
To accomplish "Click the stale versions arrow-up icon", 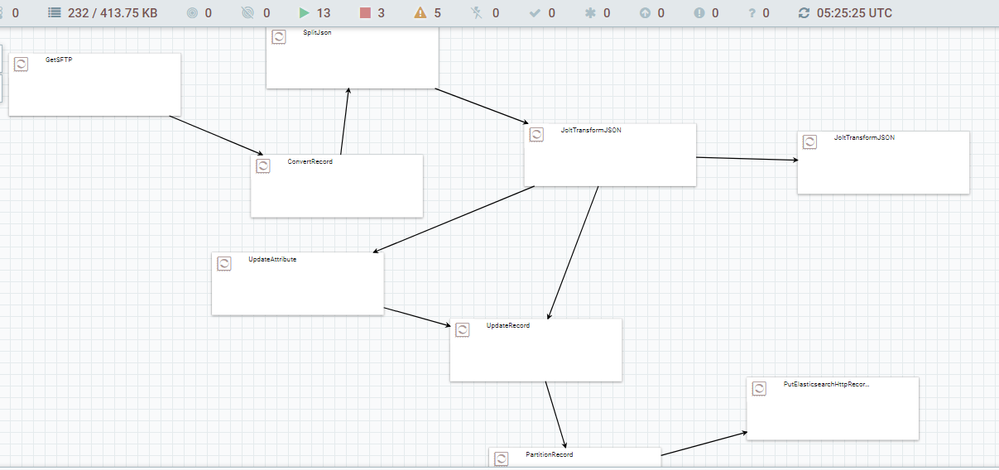I will [x=645, y=13].
